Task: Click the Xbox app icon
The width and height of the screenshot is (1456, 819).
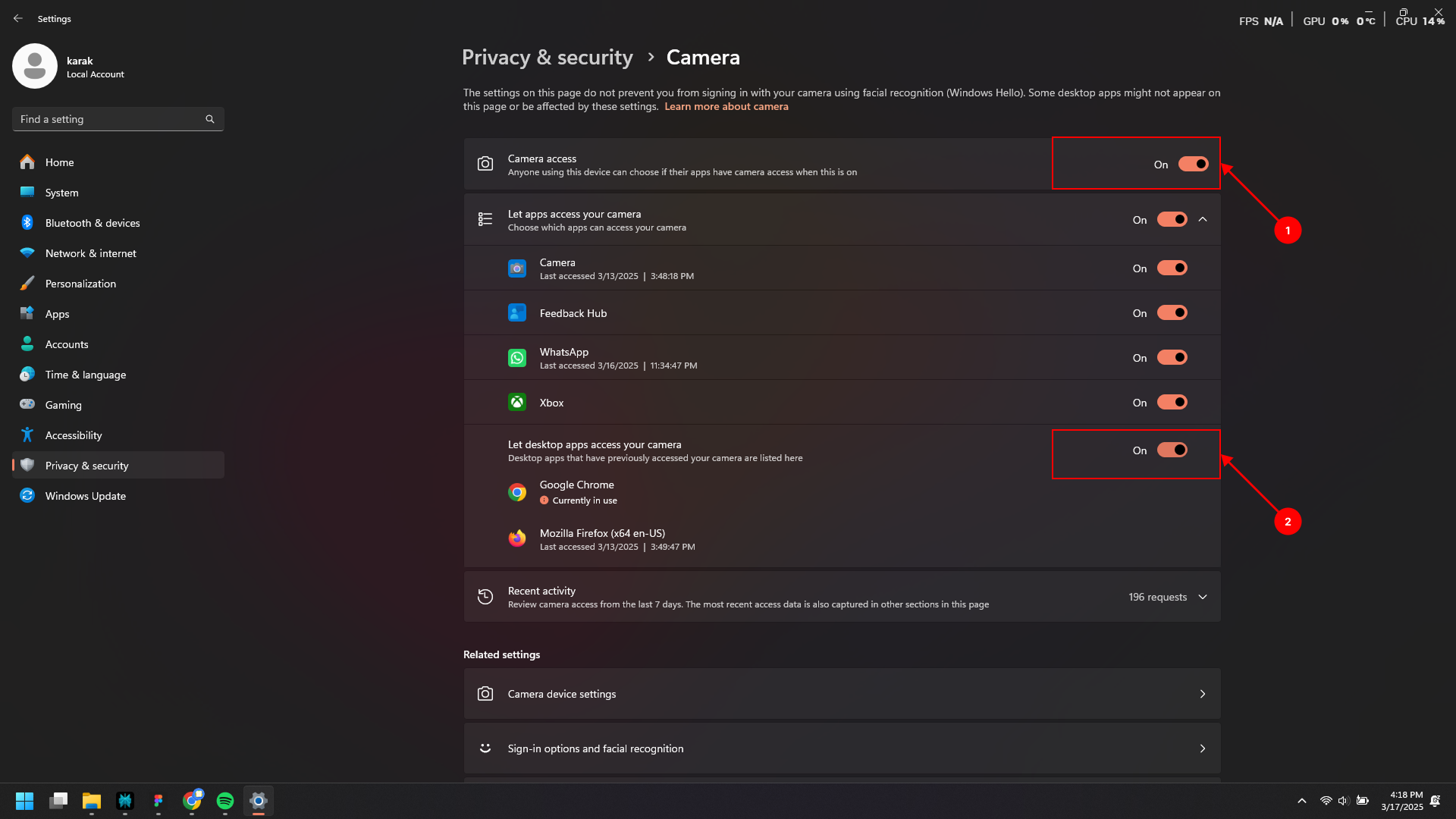Action: point(517,403)
